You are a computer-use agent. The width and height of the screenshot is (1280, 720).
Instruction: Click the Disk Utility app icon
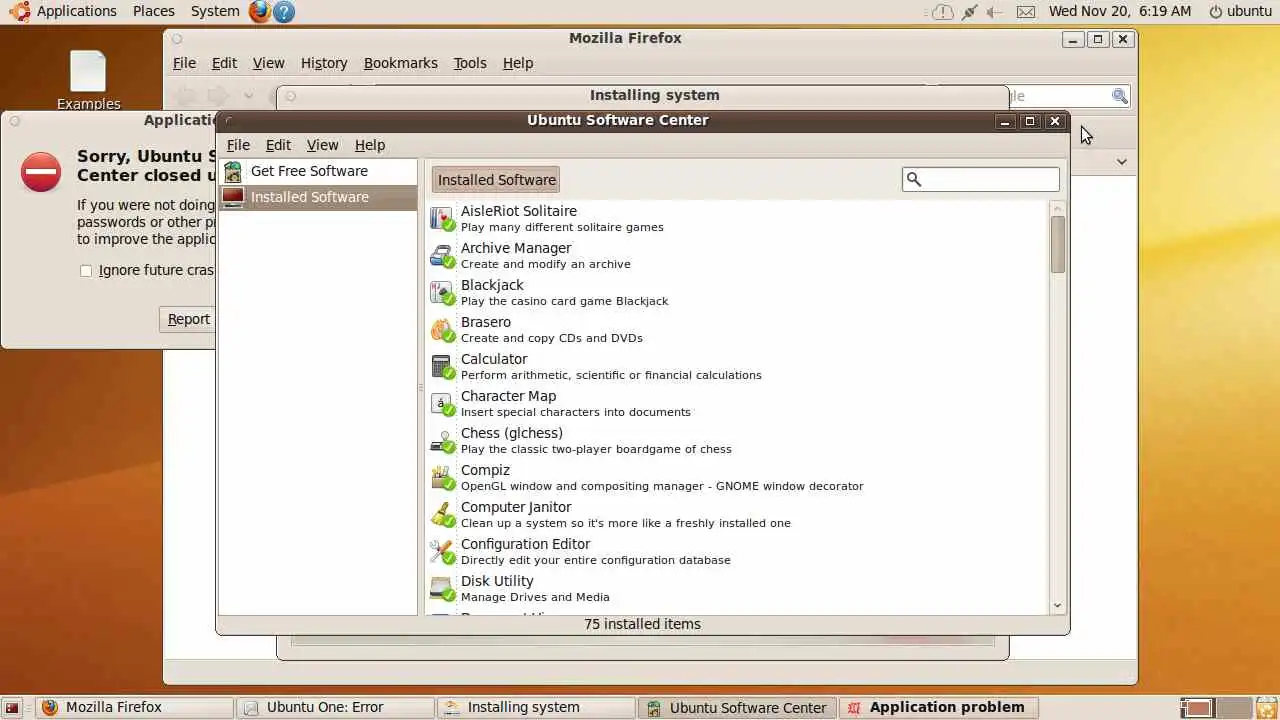(x=442, y=589)
